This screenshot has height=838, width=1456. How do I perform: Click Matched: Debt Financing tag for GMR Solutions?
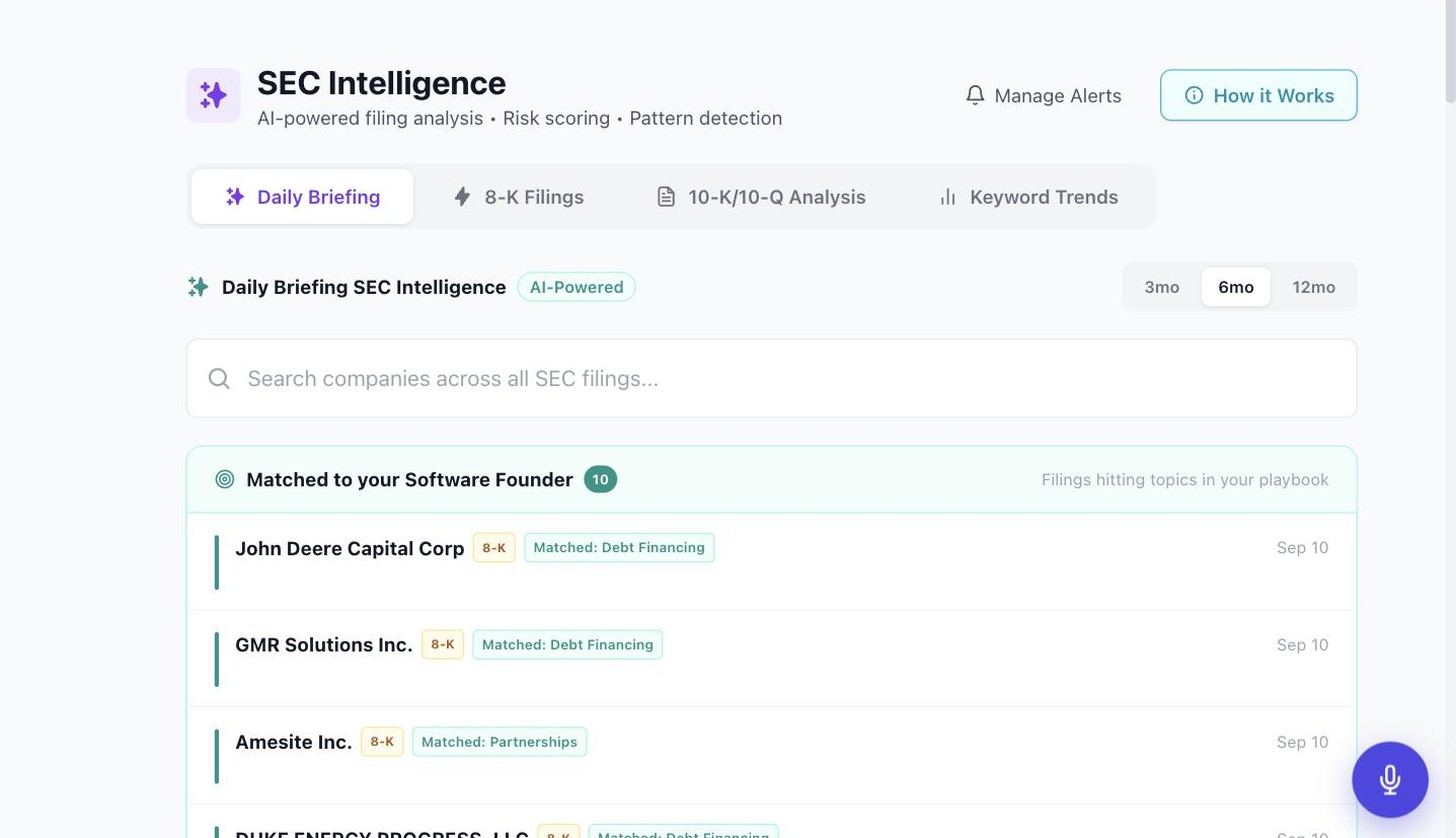point(567,645)
